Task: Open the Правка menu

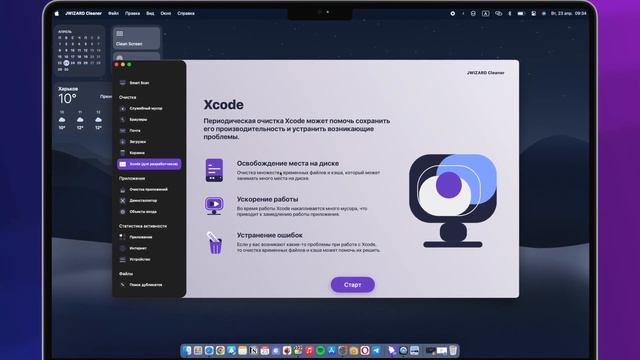Action: 132,13
